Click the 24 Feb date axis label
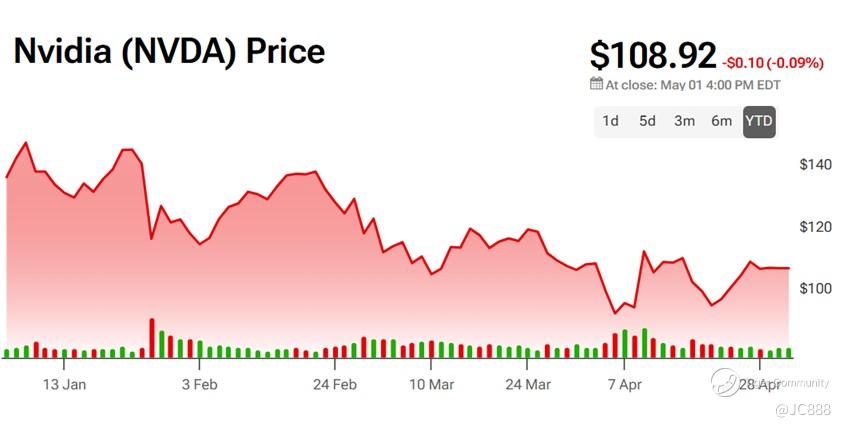This screenshot has width=846, height=429. tap(334, 383)
